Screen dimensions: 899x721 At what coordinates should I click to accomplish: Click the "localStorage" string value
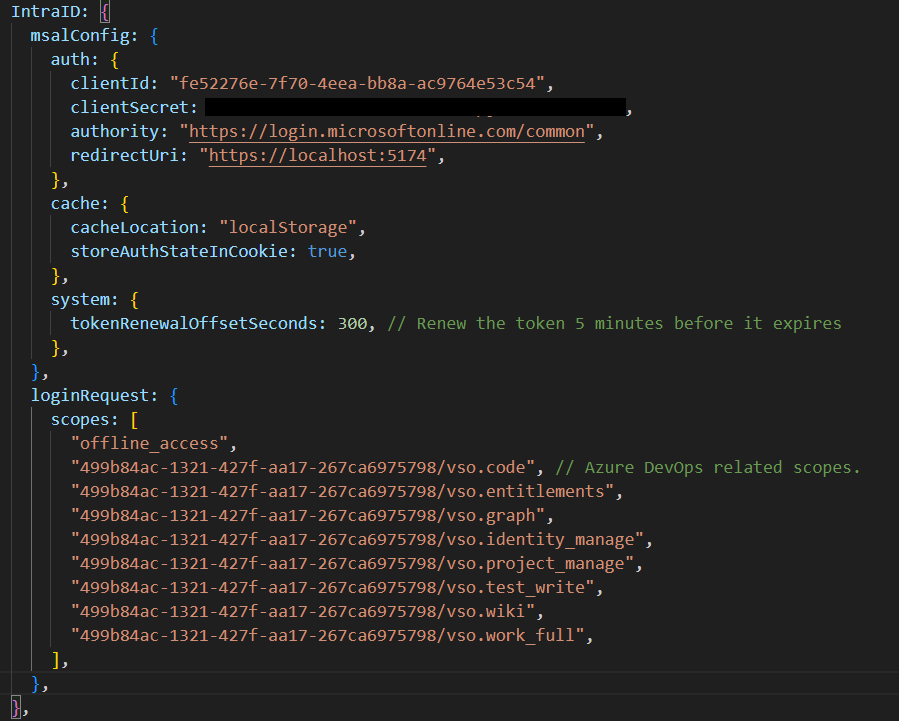(288, 228)
